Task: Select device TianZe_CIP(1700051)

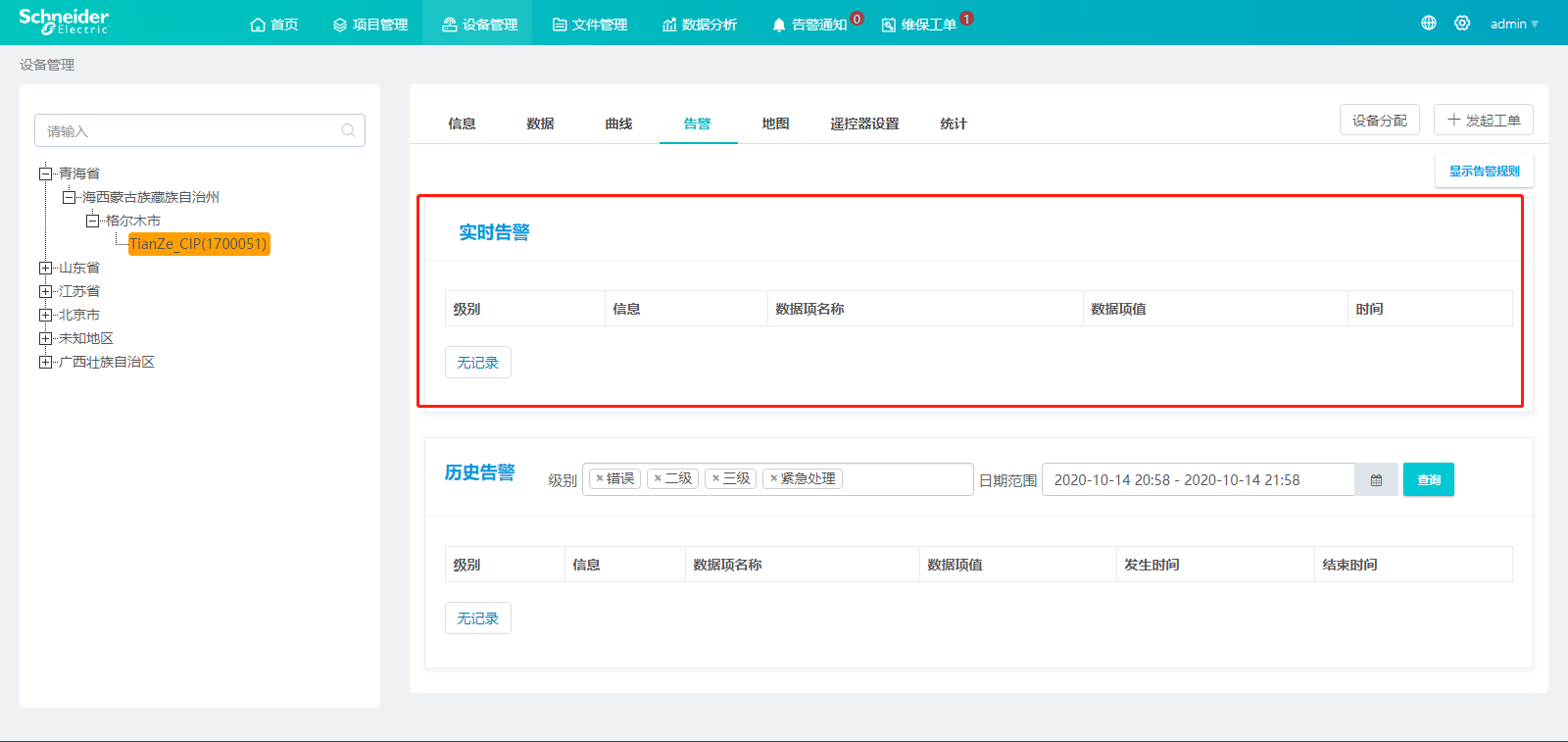Action: tap(198, 244)
